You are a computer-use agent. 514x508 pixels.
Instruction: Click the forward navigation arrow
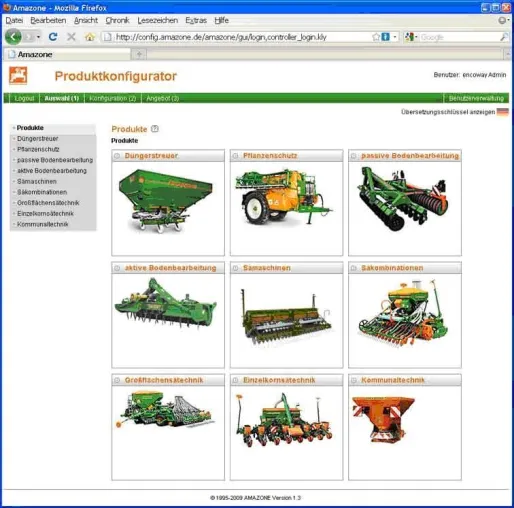point(29,37)
